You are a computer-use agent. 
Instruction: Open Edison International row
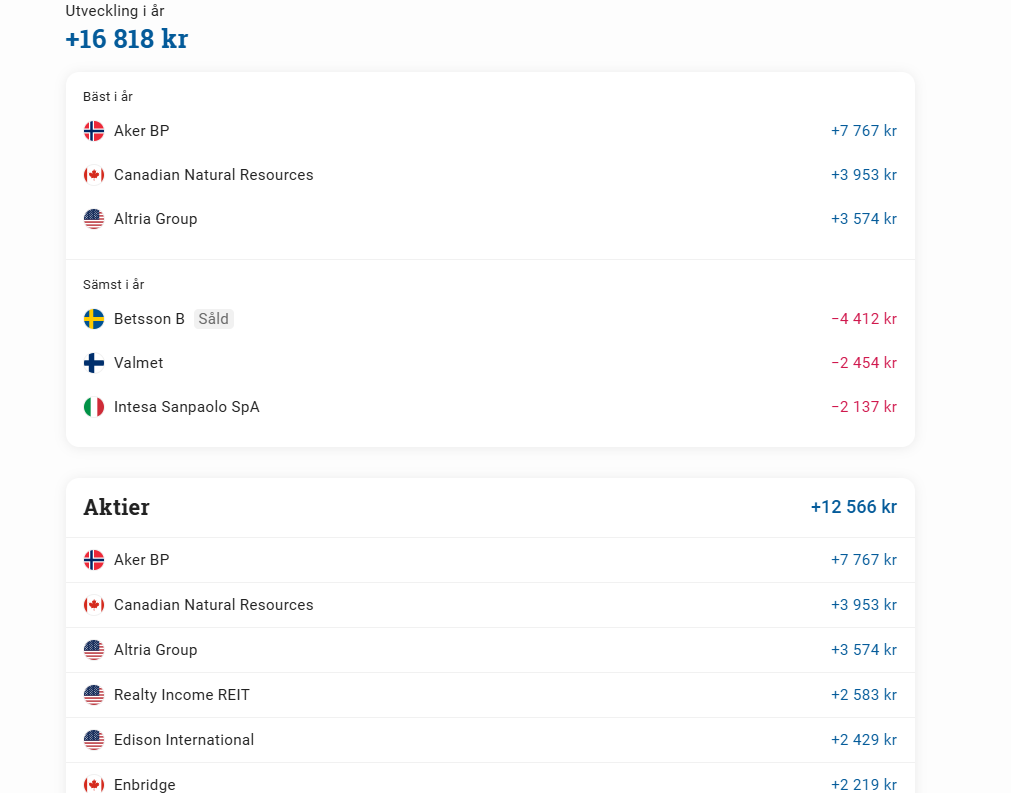click(x=490, y=739)
